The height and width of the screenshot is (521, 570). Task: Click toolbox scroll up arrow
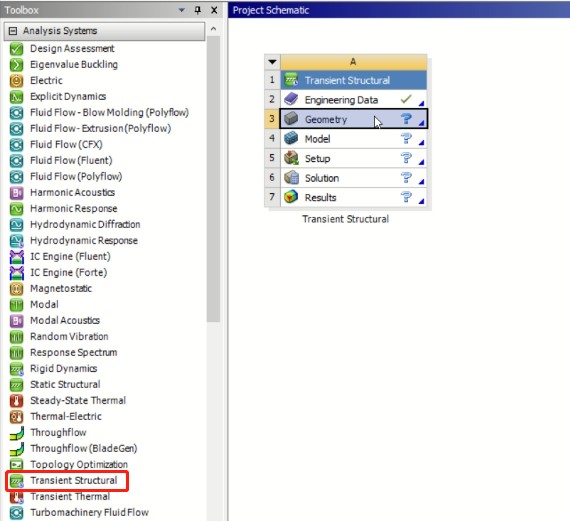(x=213, y=29)
